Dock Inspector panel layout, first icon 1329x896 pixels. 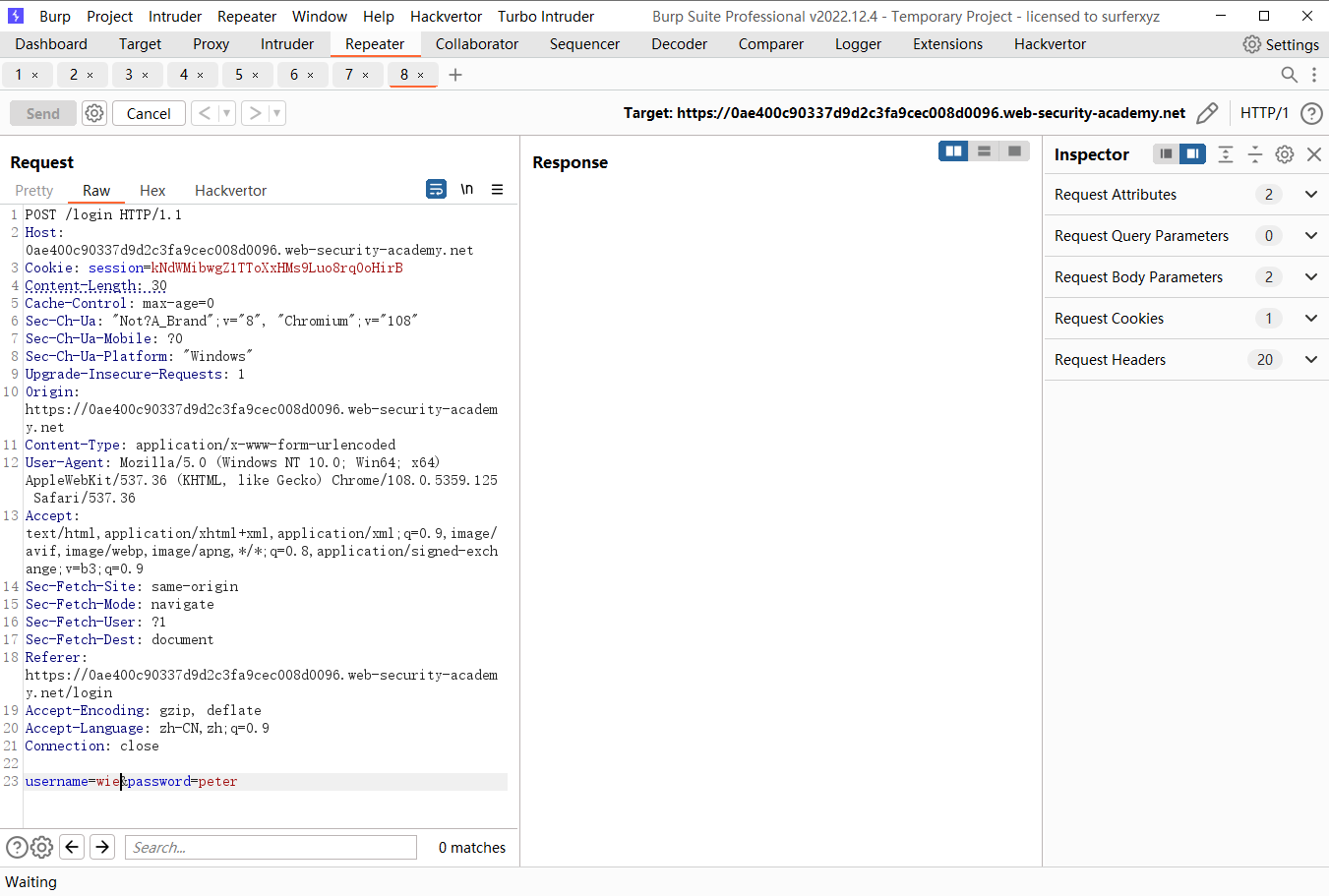coord(1166,154)
